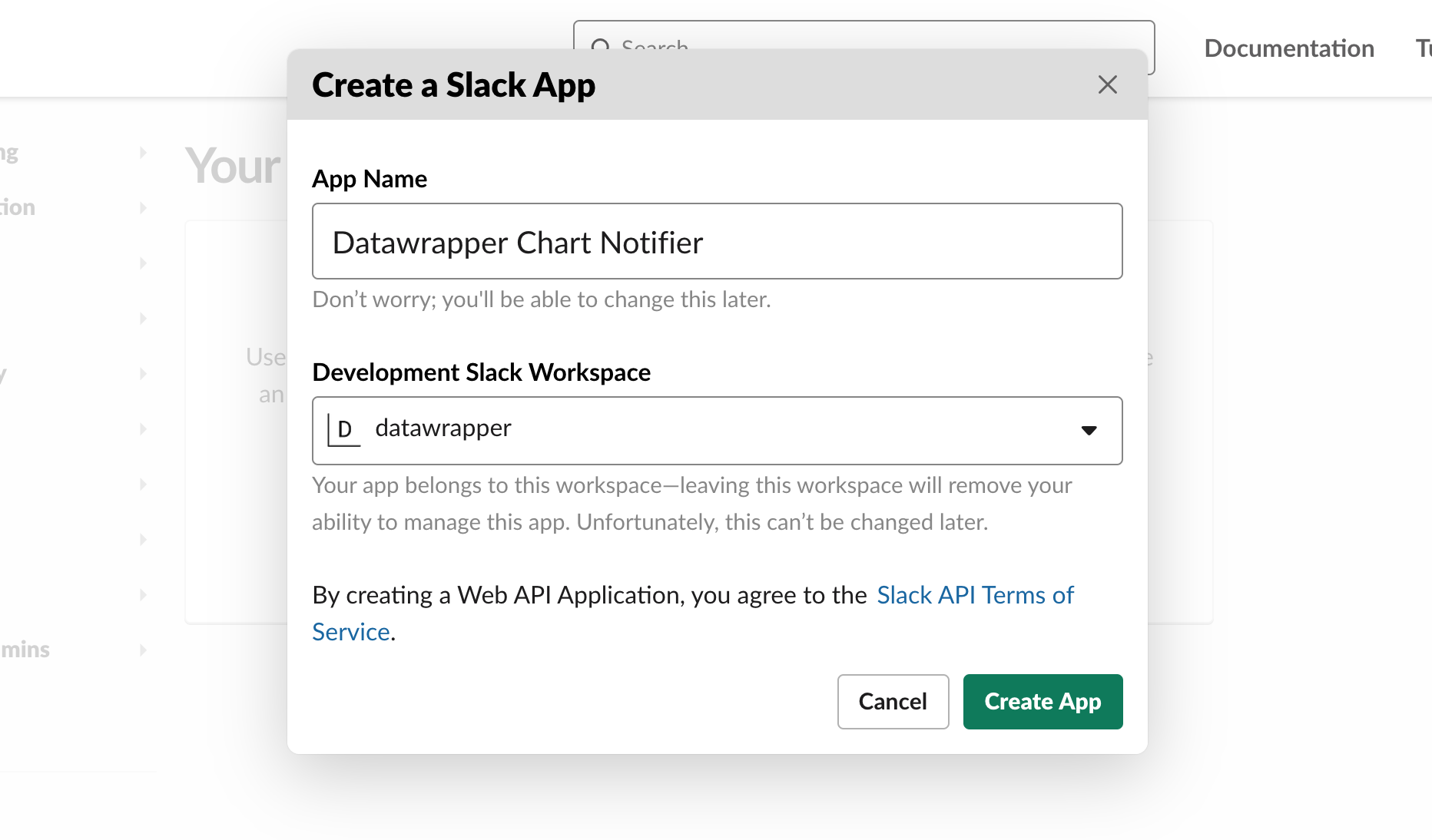The image size is (1432, 840).
Task: Cancel the app creation
Action: (x=893, y=702)
